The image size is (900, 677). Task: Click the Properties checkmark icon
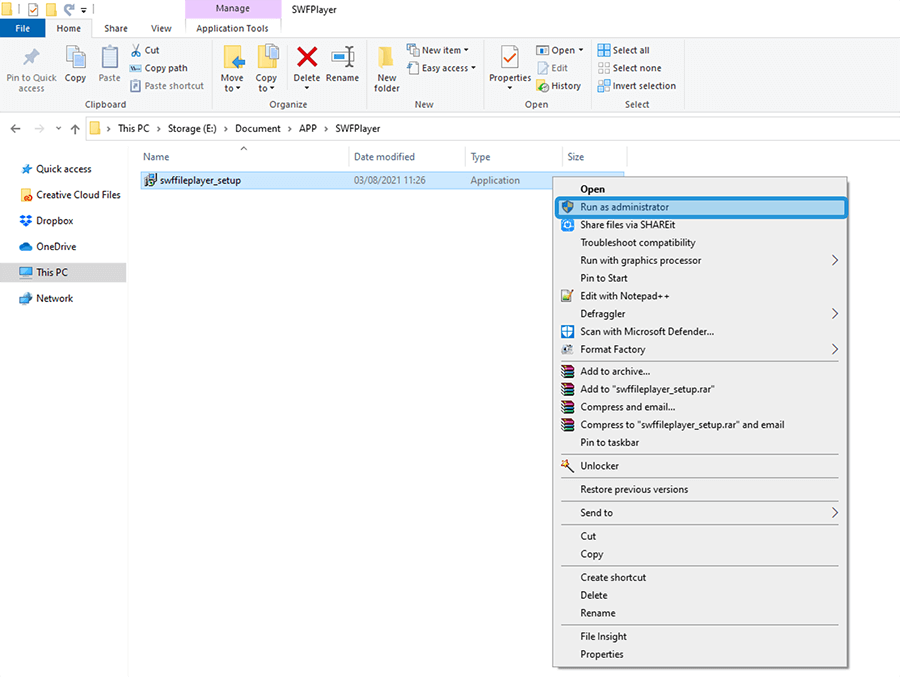click(x=510, y=57)
